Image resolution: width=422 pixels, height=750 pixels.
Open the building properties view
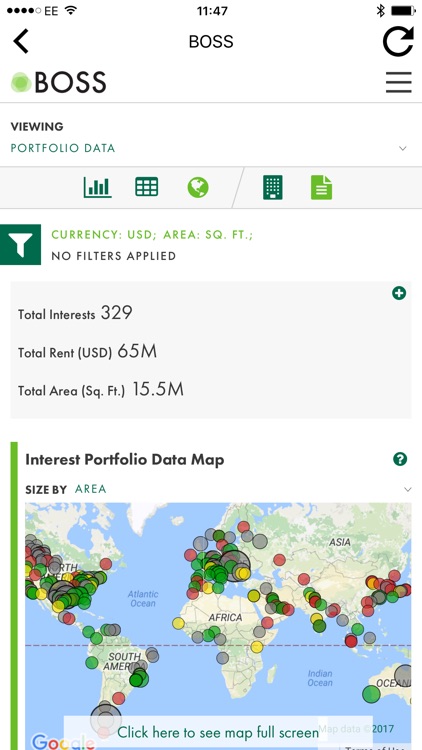click(x=273, y=187)
